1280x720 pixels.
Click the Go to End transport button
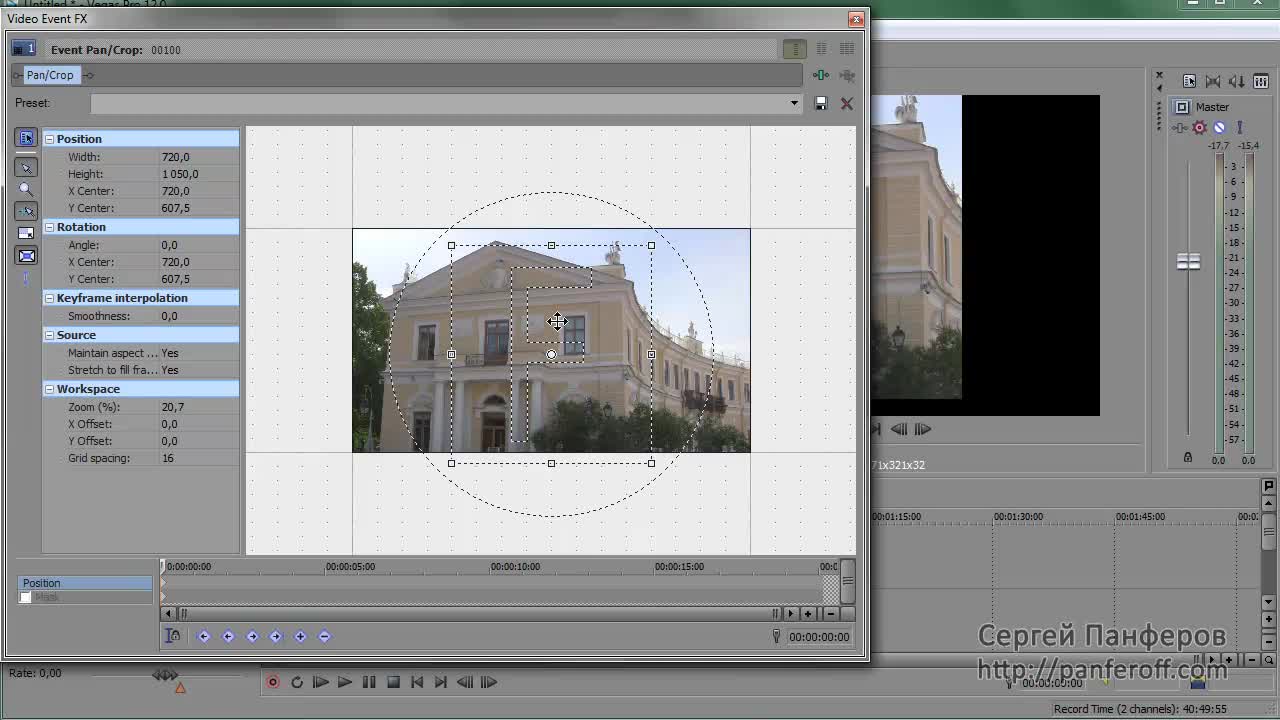[x=441, y=682]
